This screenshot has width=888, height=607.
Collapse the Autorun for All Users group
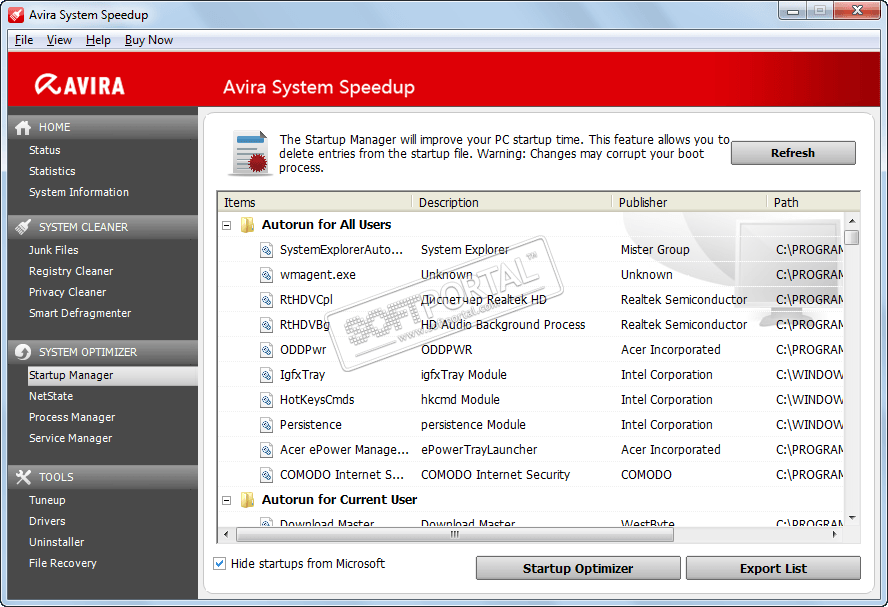coord(227,225)
